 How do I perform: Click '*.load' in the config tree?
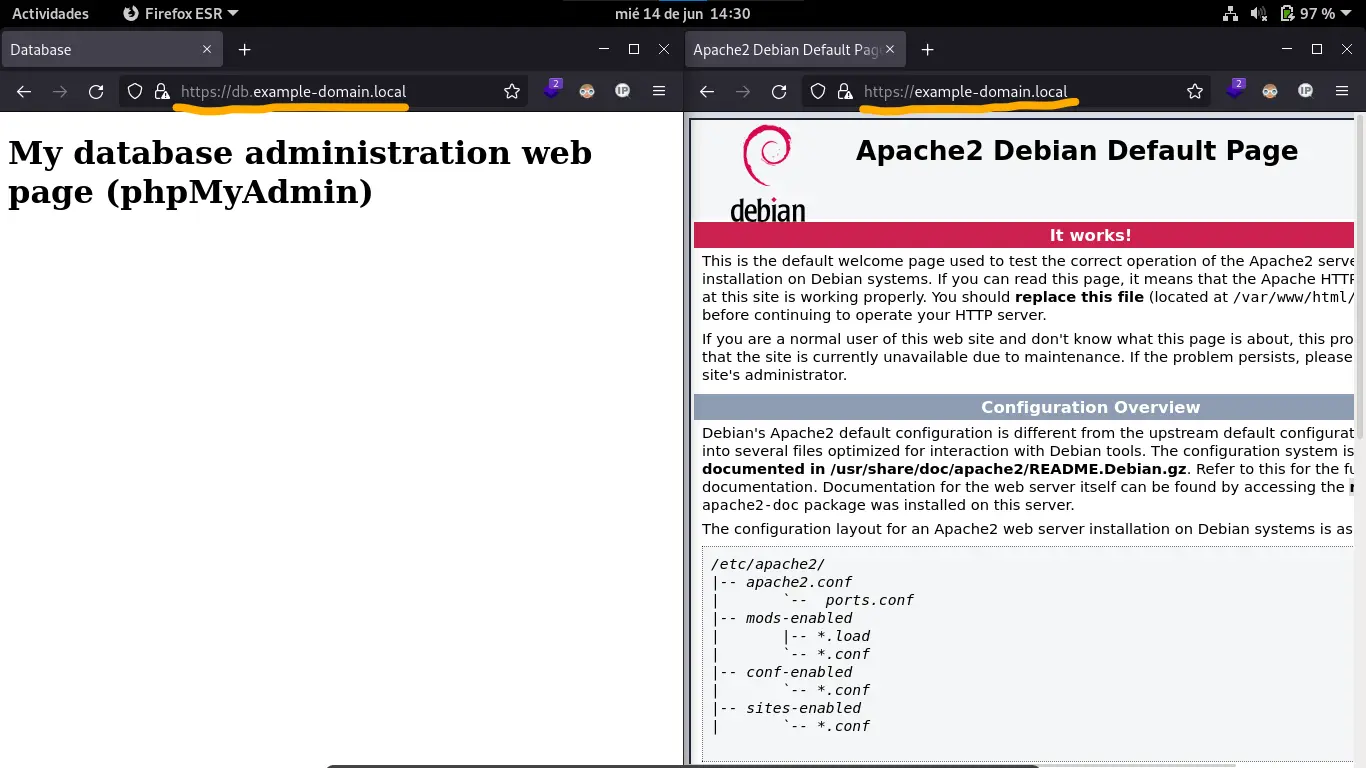click(x=843, y=636)
